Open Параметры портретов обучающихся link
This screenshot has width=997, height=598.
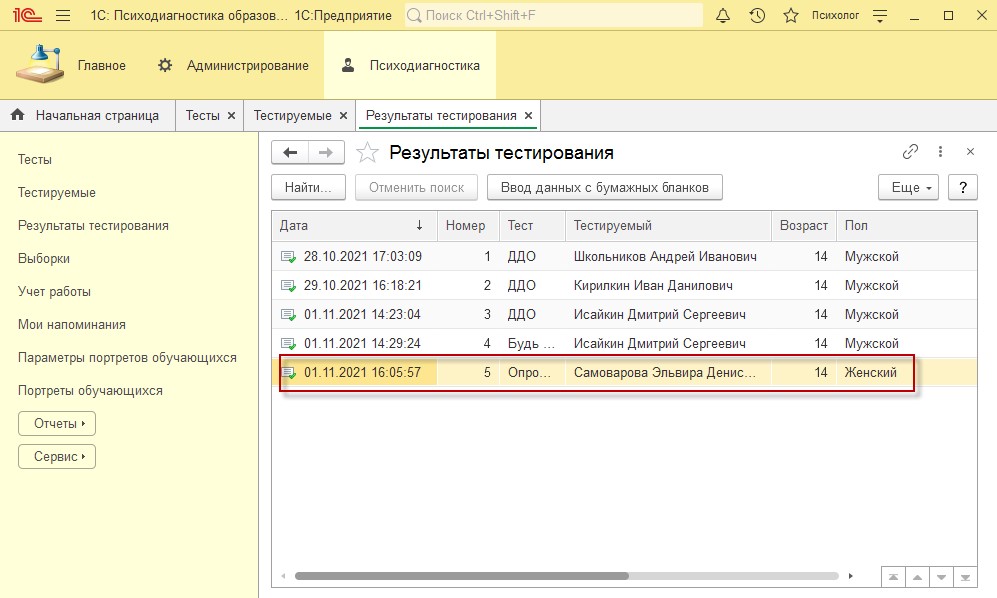[x=127, y=358]
